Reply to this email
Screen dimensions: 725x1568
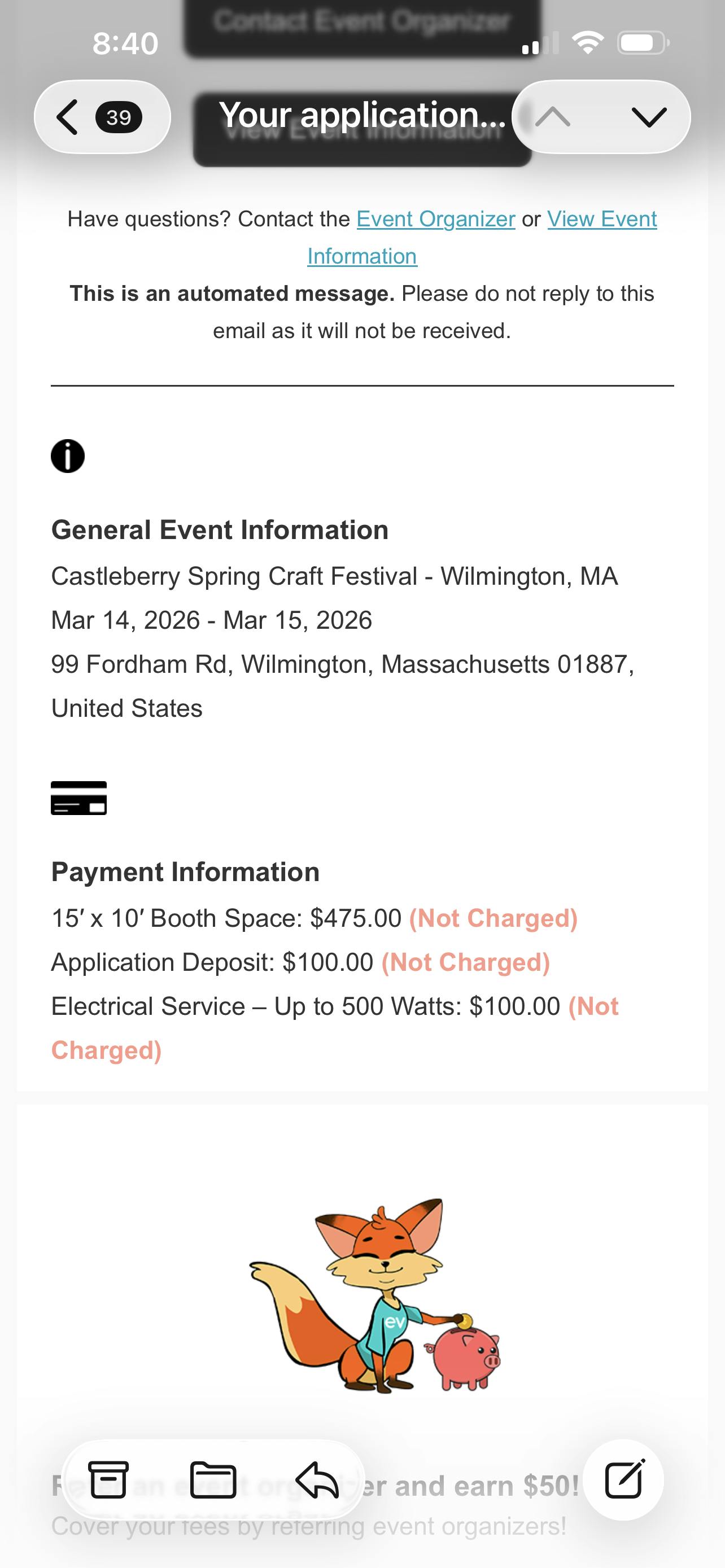click(x=317, y=1480)
